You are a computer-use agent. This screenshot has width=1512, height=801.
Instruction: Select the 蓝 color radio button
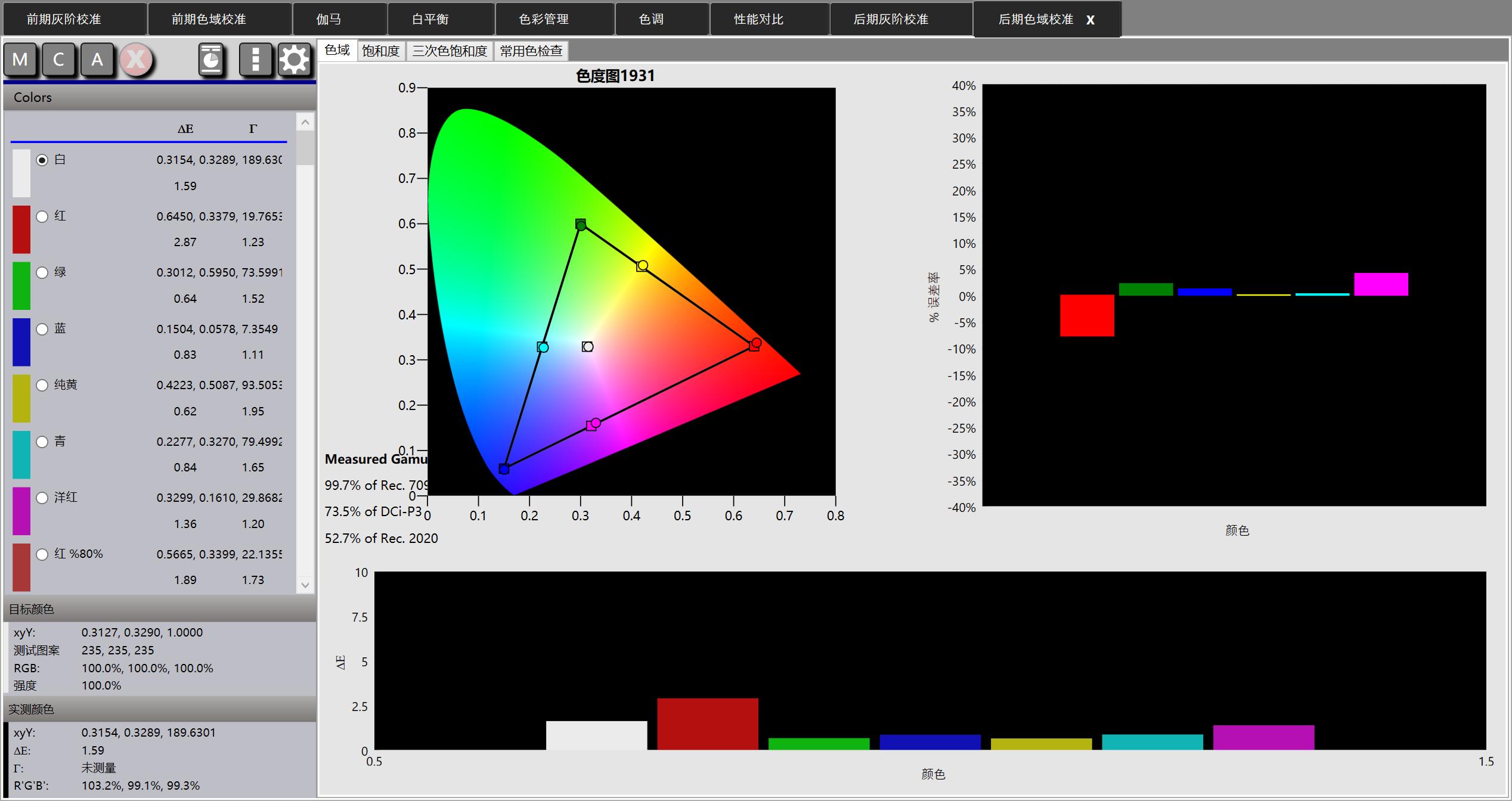(x=42, y=329)
